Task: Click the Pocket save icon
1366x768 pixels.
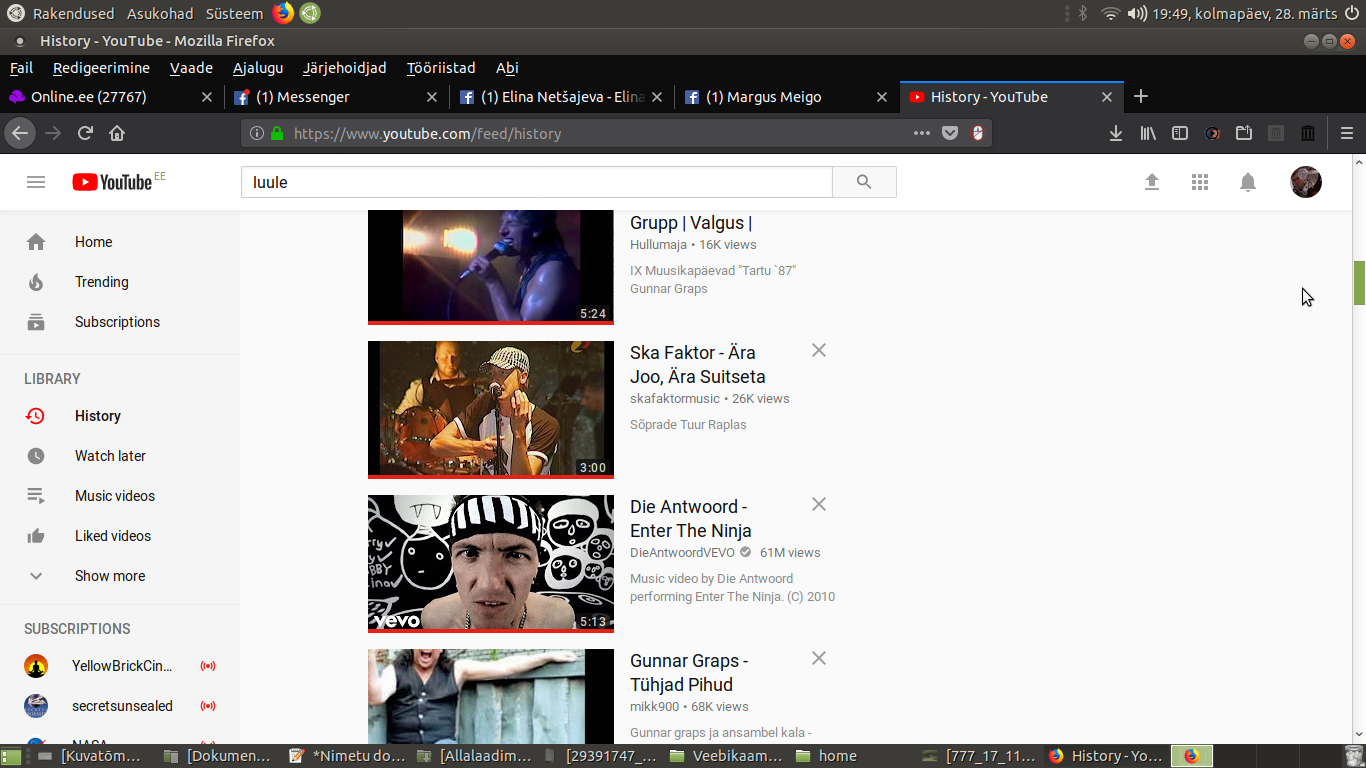Action: (950, 133)
